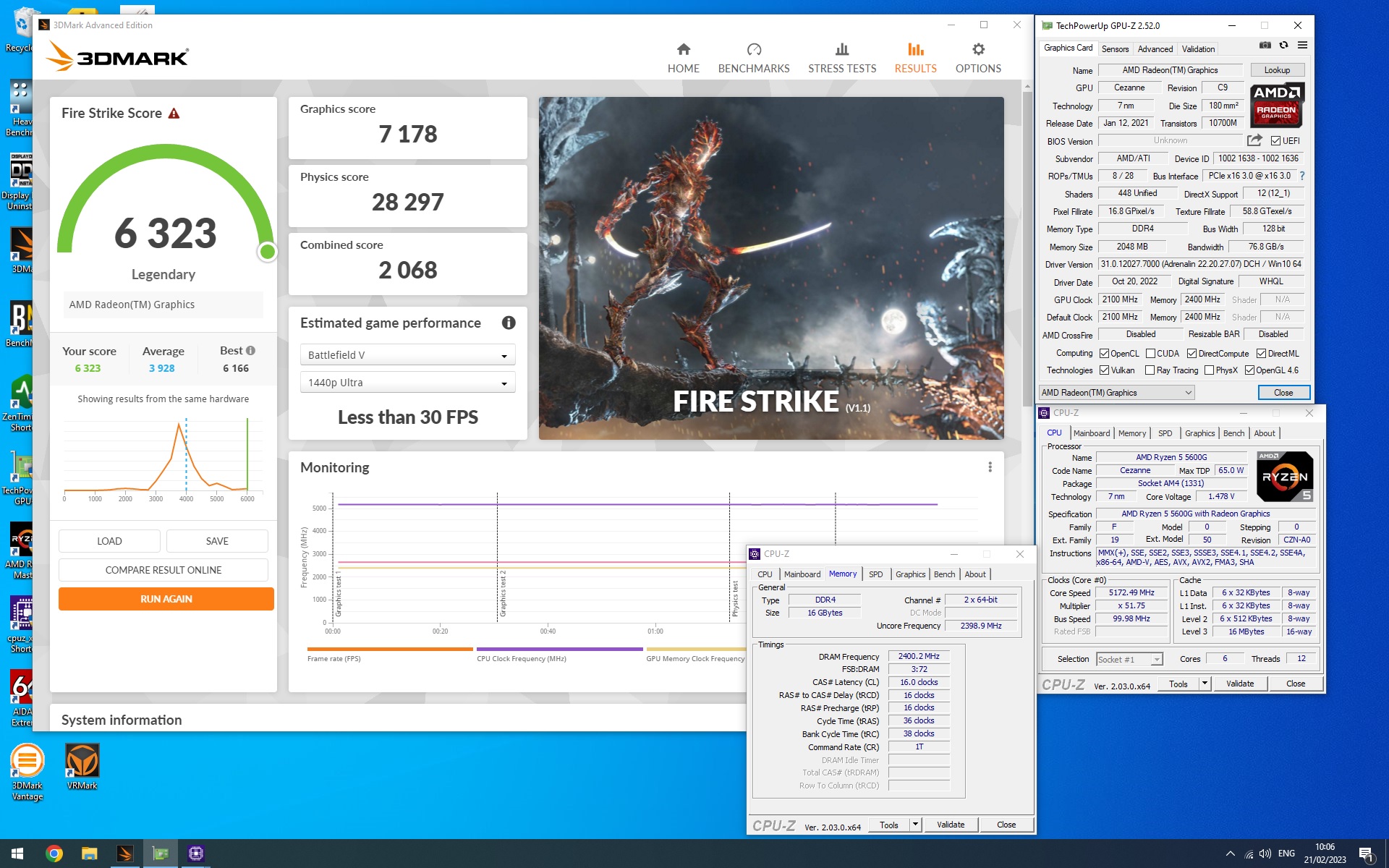The width and height of the screenshot is (1389, 868).
Task: Open the ENG language indicator
Action: [x=1286, y=854]
